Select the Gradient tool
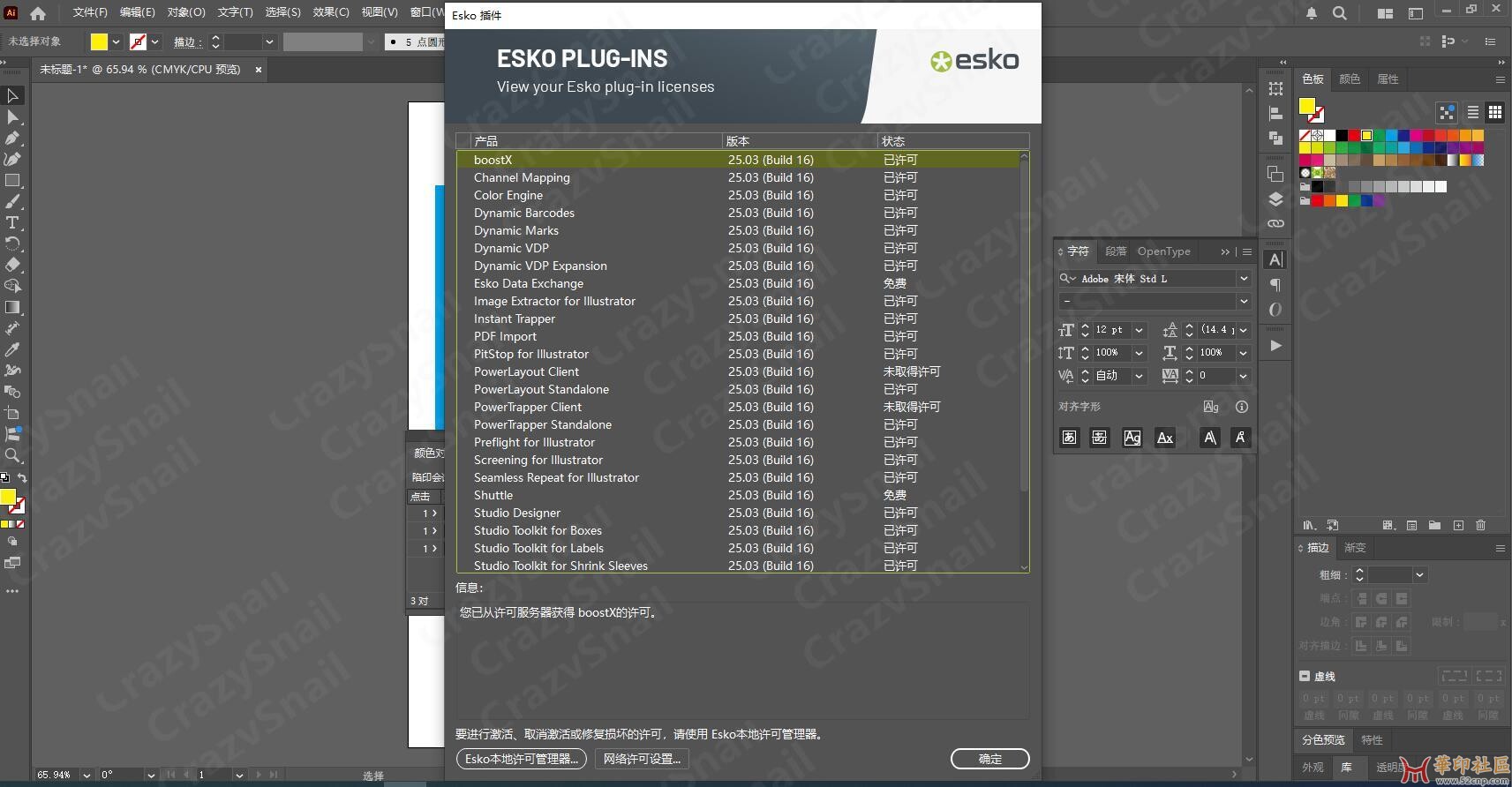The height and width of the screenshot is (787, 1512). coord(12,307)
